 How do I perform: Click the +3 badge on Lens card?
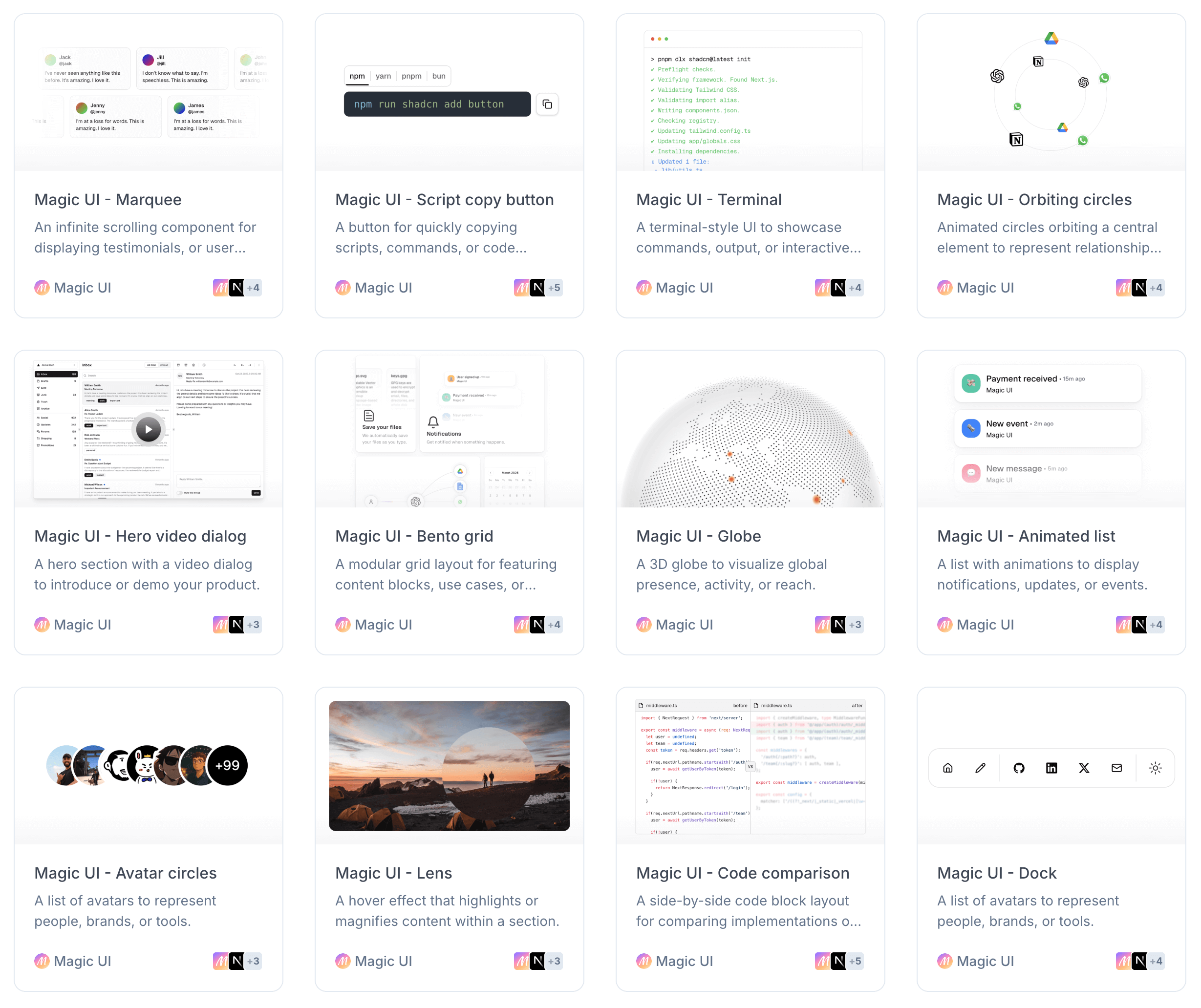point(554,961)
